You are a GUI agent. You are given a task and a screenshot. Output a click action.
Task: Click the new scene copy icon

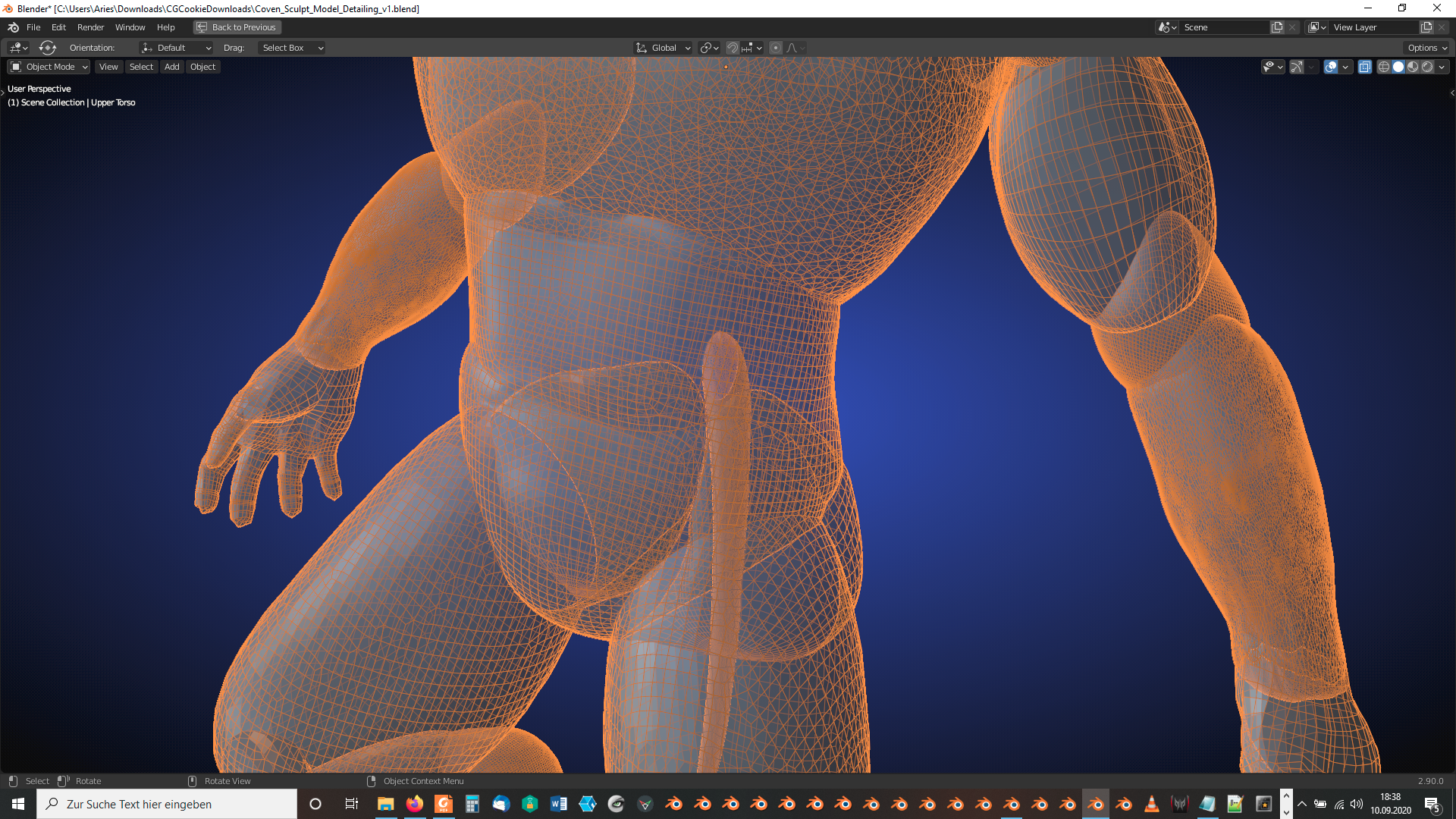click(x=1277, y=27)
